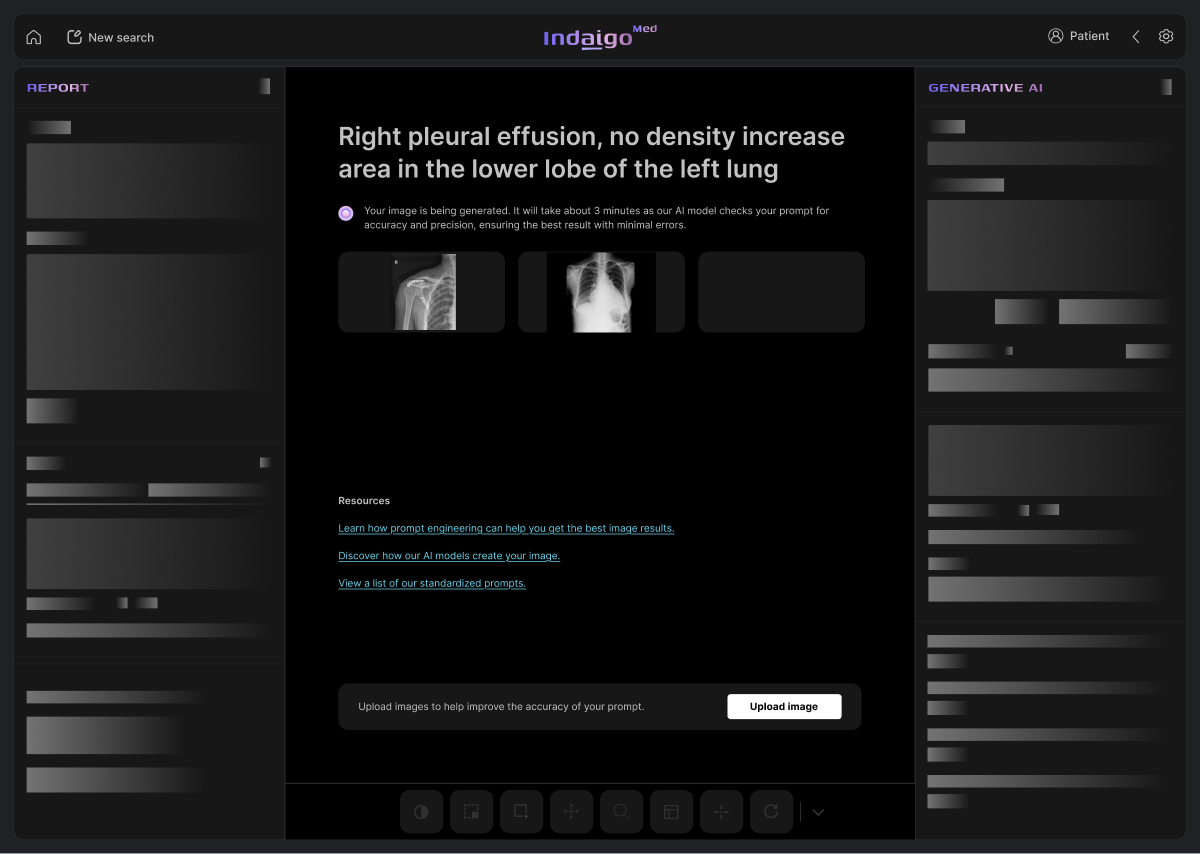This screenshot has width=1200, height=854.
Task: View the list of standardized prompts
Action: pos(432,583)
